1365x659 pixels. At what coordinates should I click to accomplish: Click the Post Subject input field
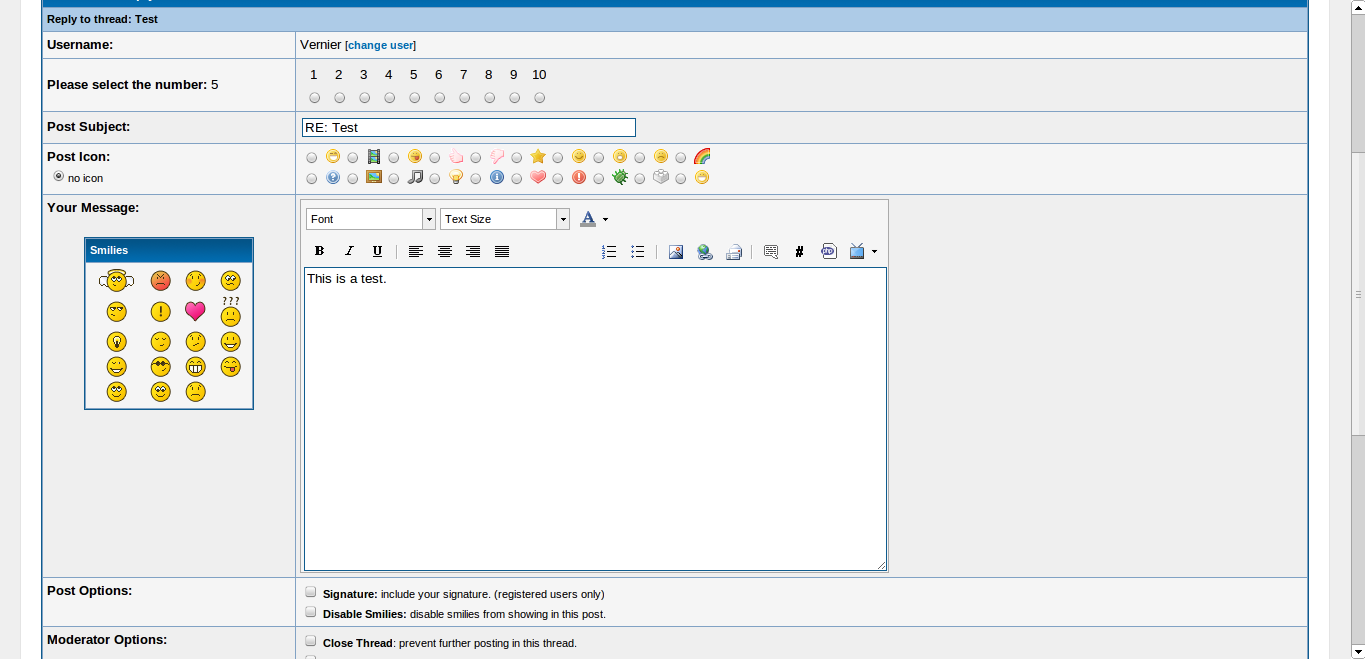pyautogui.click(x=468, y=128)
